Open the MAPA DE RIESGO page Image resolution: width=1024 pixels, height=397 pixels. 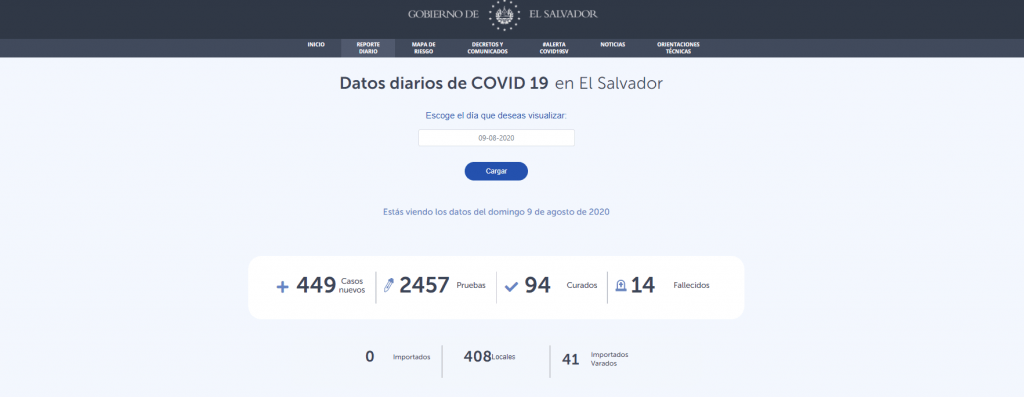(x=423, y=48)
